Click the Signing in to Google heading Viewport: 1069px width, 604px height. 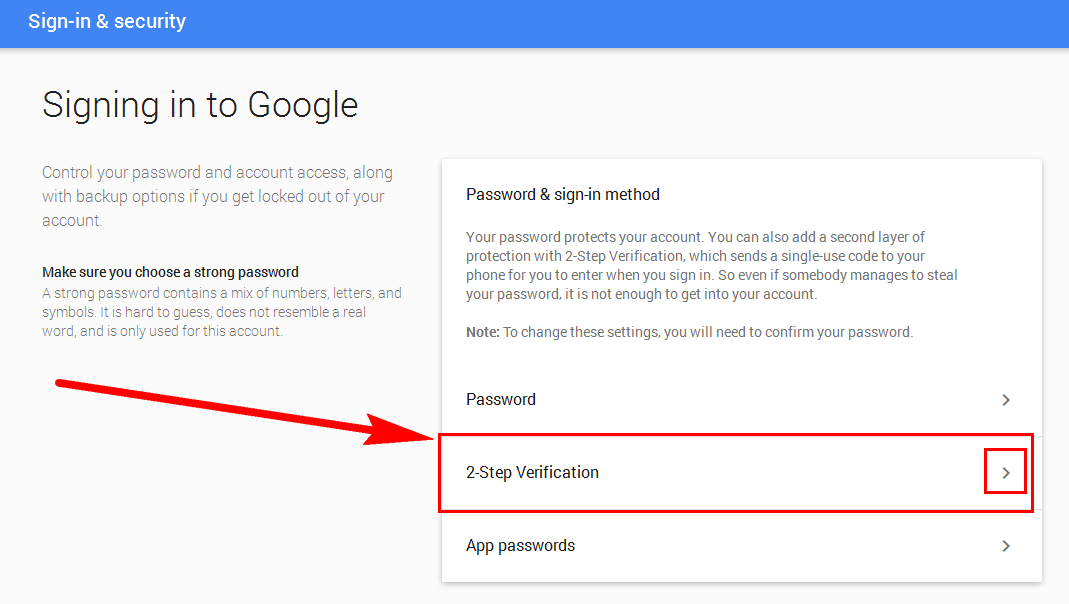tap(200, 104)
